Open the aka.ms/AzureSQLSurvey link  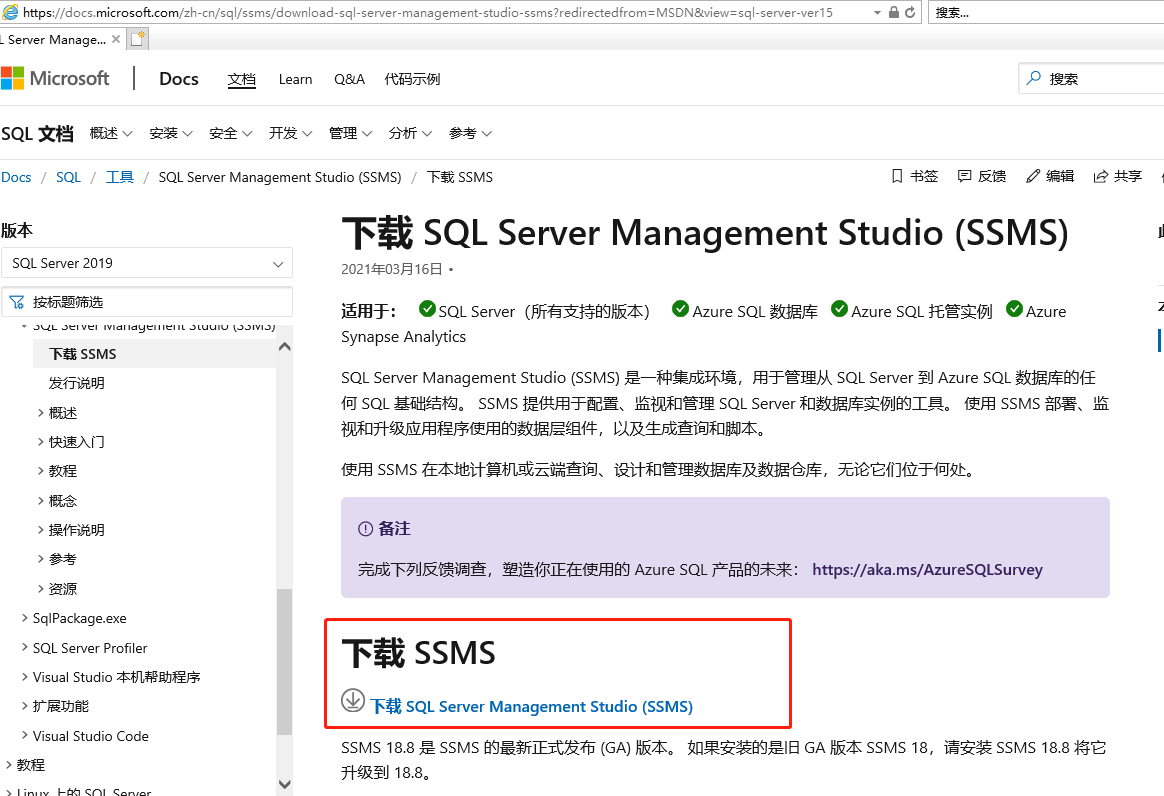[x=927, y=570]
